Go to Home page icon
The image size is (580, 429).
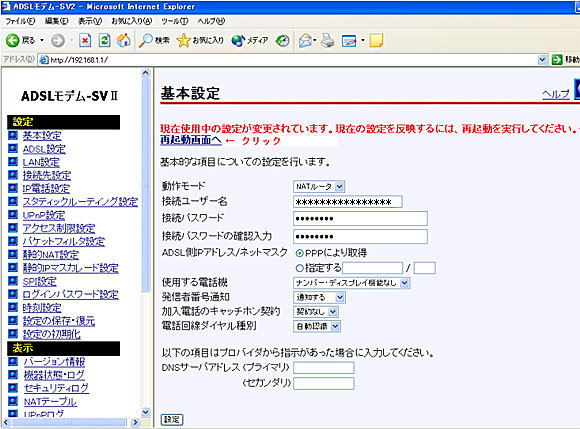[x=124, y=40]
